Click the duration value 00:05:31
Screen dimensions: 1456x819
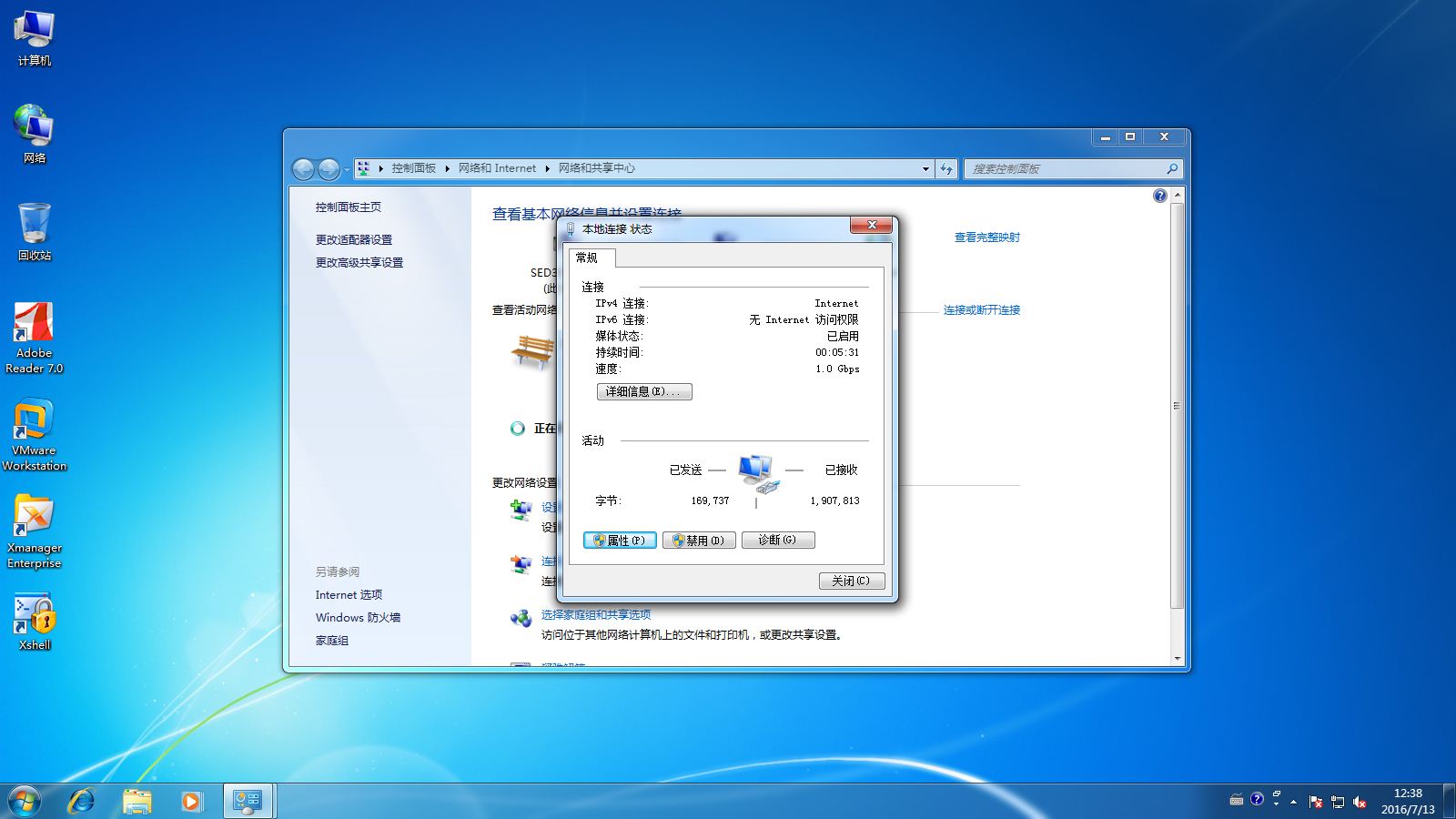click(837, 353)
